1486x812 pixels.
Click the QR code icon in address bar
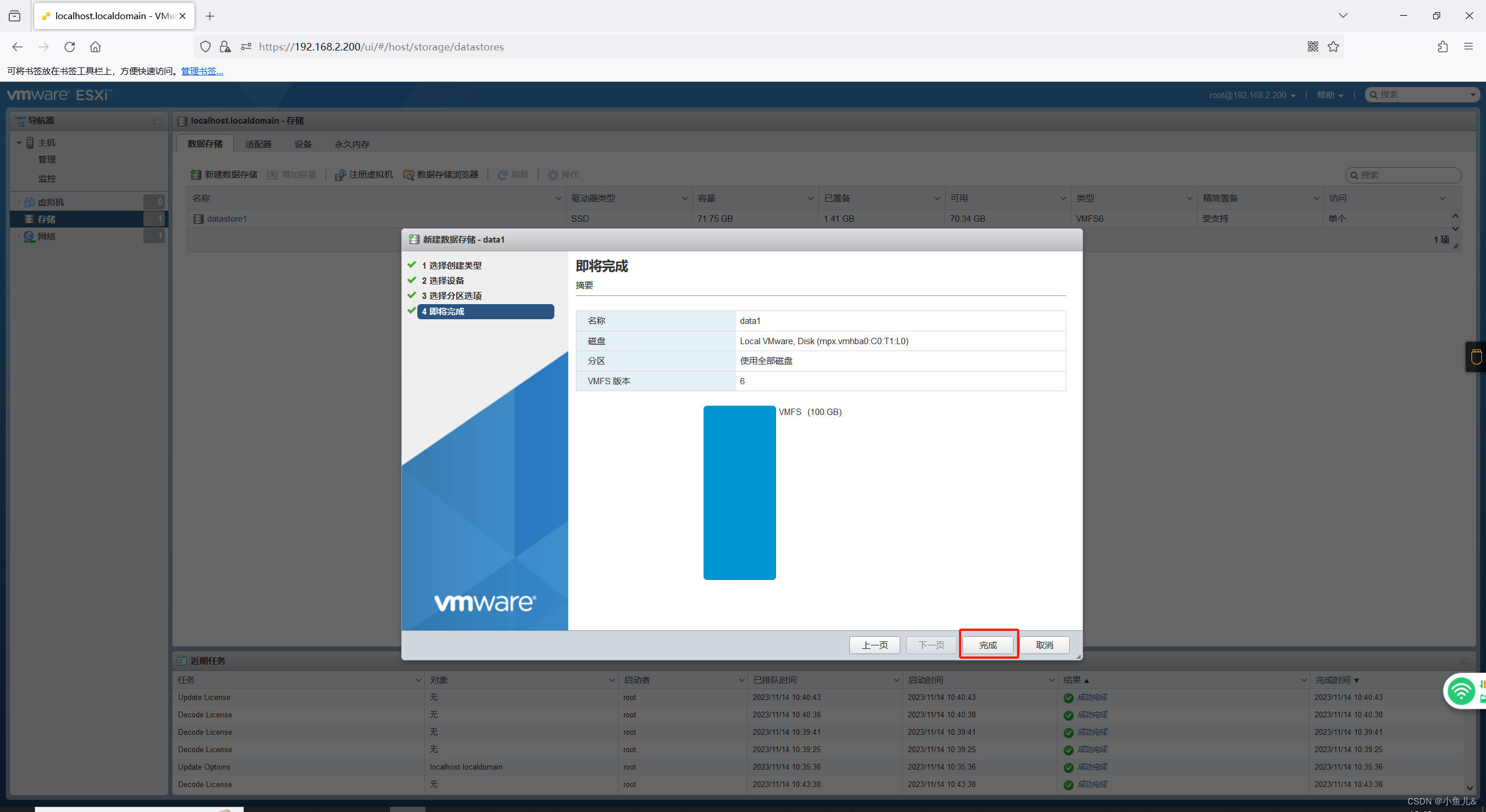coord(1312,46)
